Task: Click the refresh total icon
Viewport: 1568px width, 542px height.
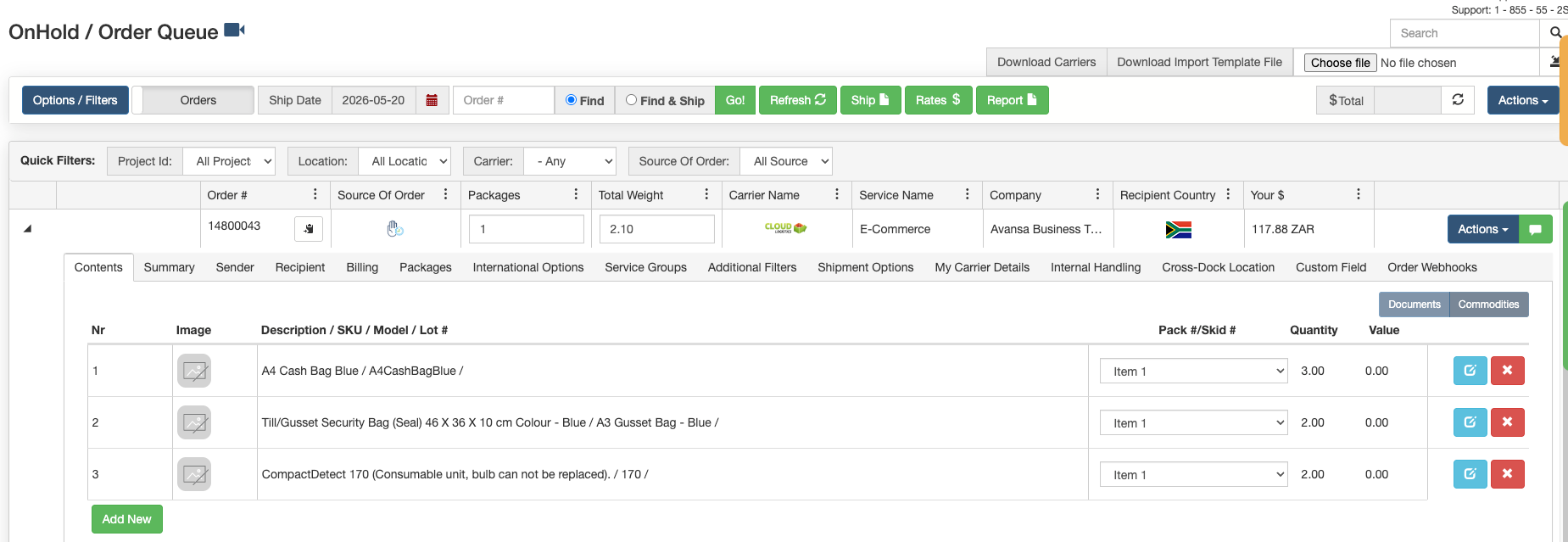Action: 1458,99
